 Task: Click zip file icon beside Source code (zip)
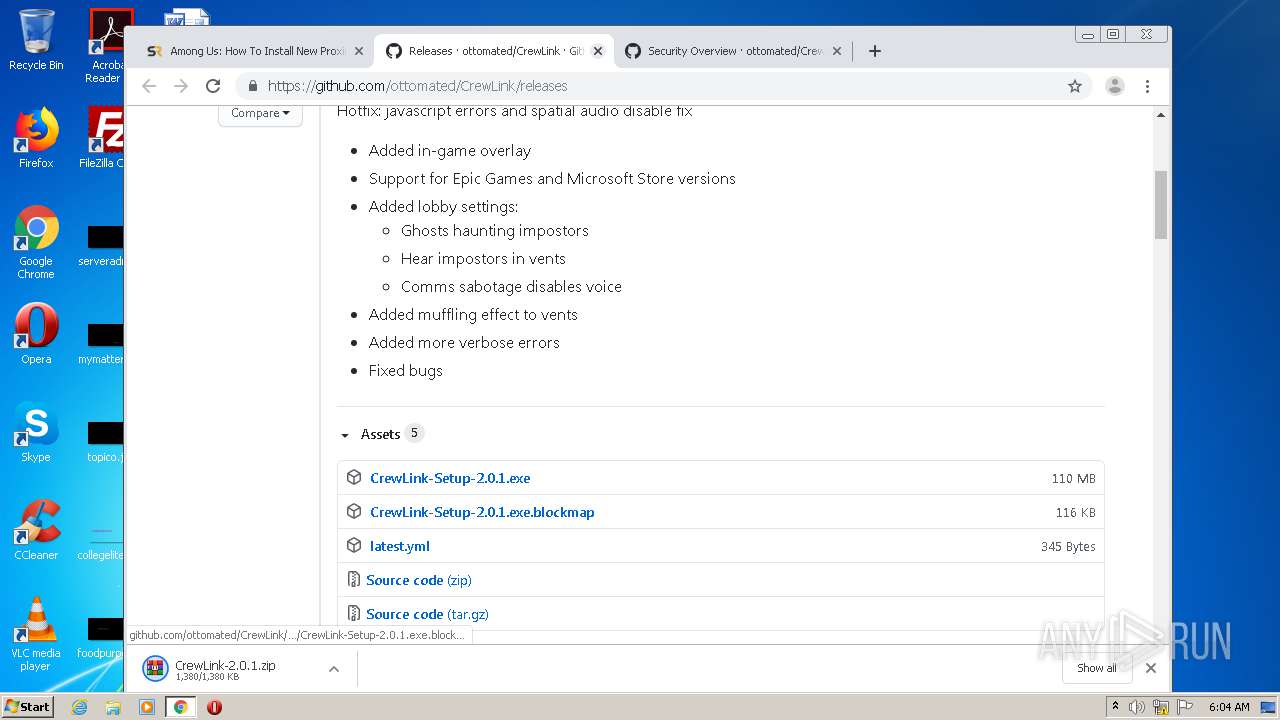point(353,580)
